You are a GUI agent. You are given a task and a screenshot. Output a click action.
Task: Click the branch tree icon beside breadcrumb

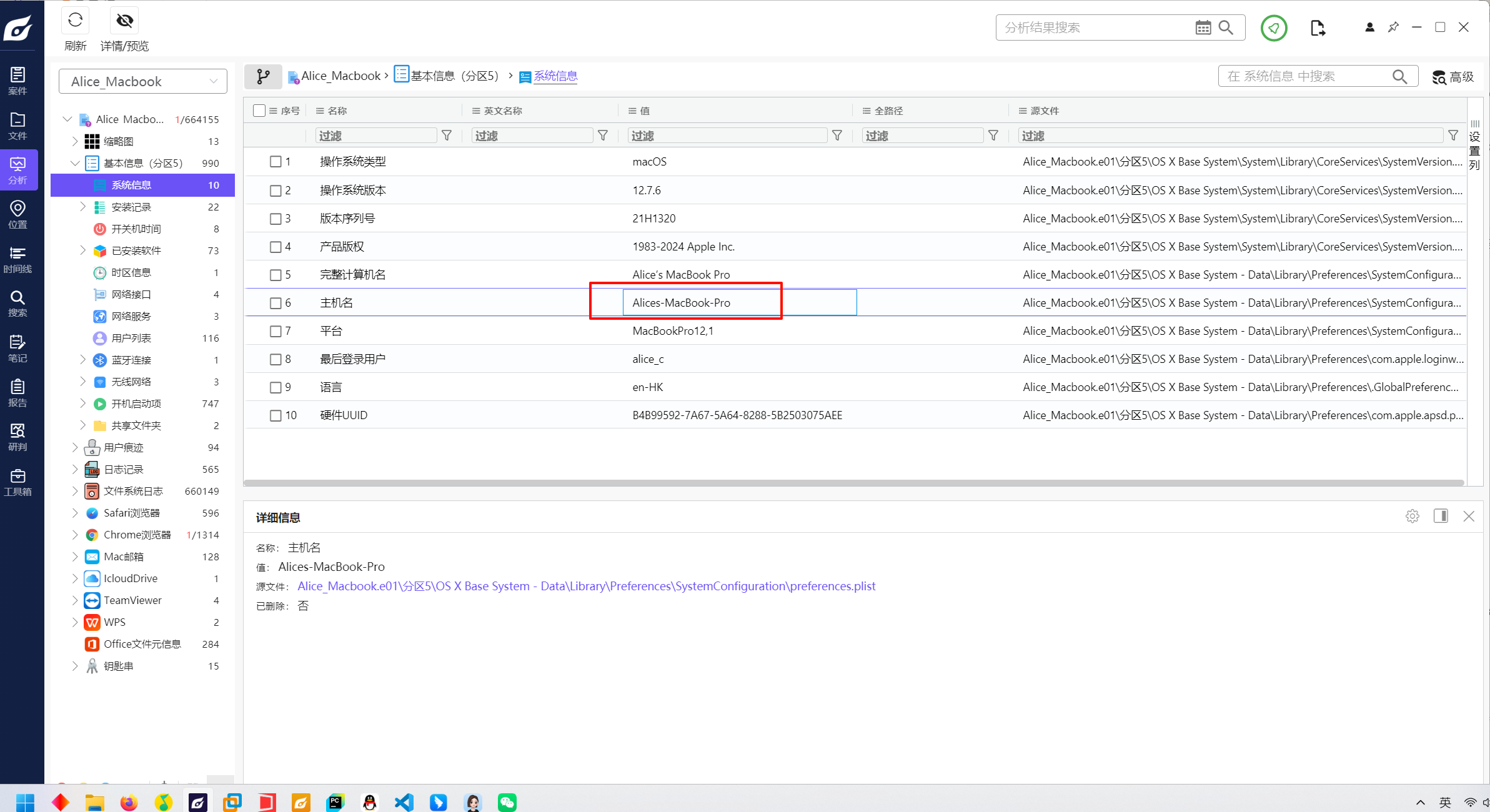point(263,76)
